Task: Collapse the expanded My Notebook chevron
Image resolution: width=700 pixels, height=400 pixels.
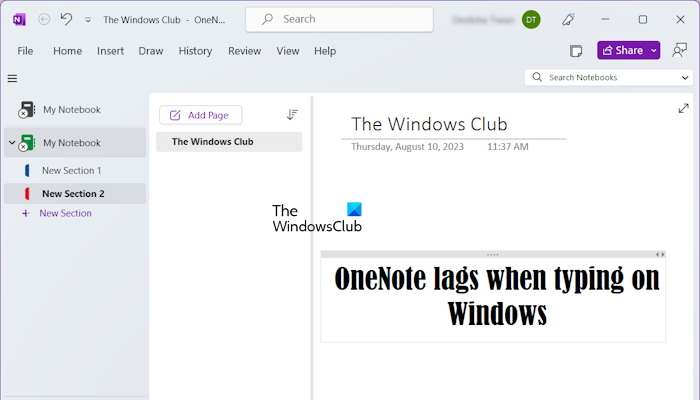Action: (12, 143)
